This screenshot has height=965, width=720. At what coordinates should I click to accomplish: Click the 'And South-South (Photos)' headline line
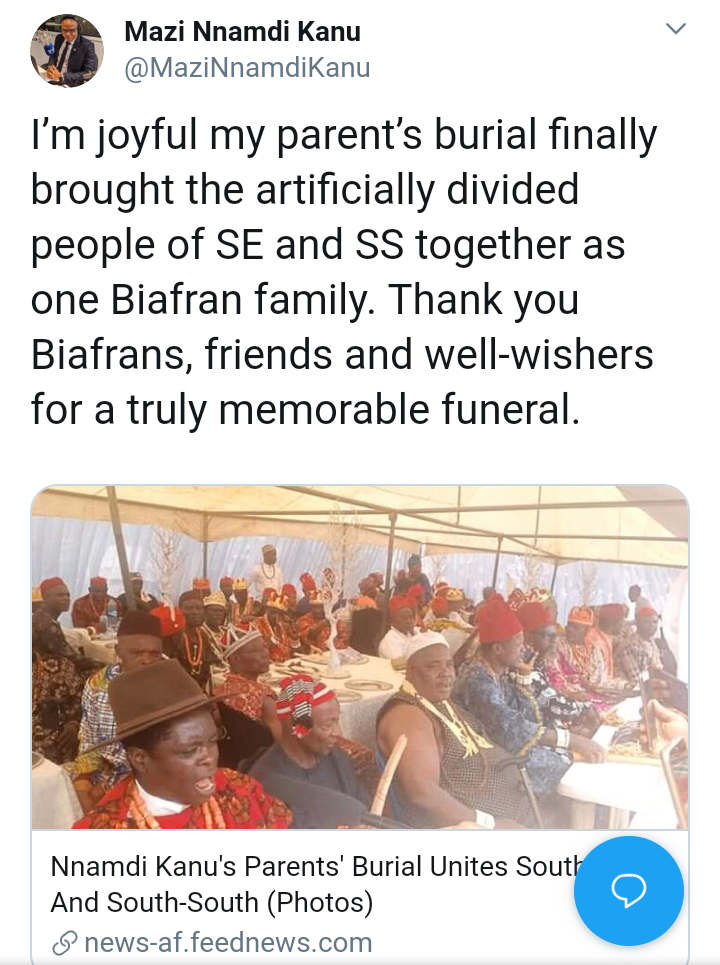(x=212, y=902)
